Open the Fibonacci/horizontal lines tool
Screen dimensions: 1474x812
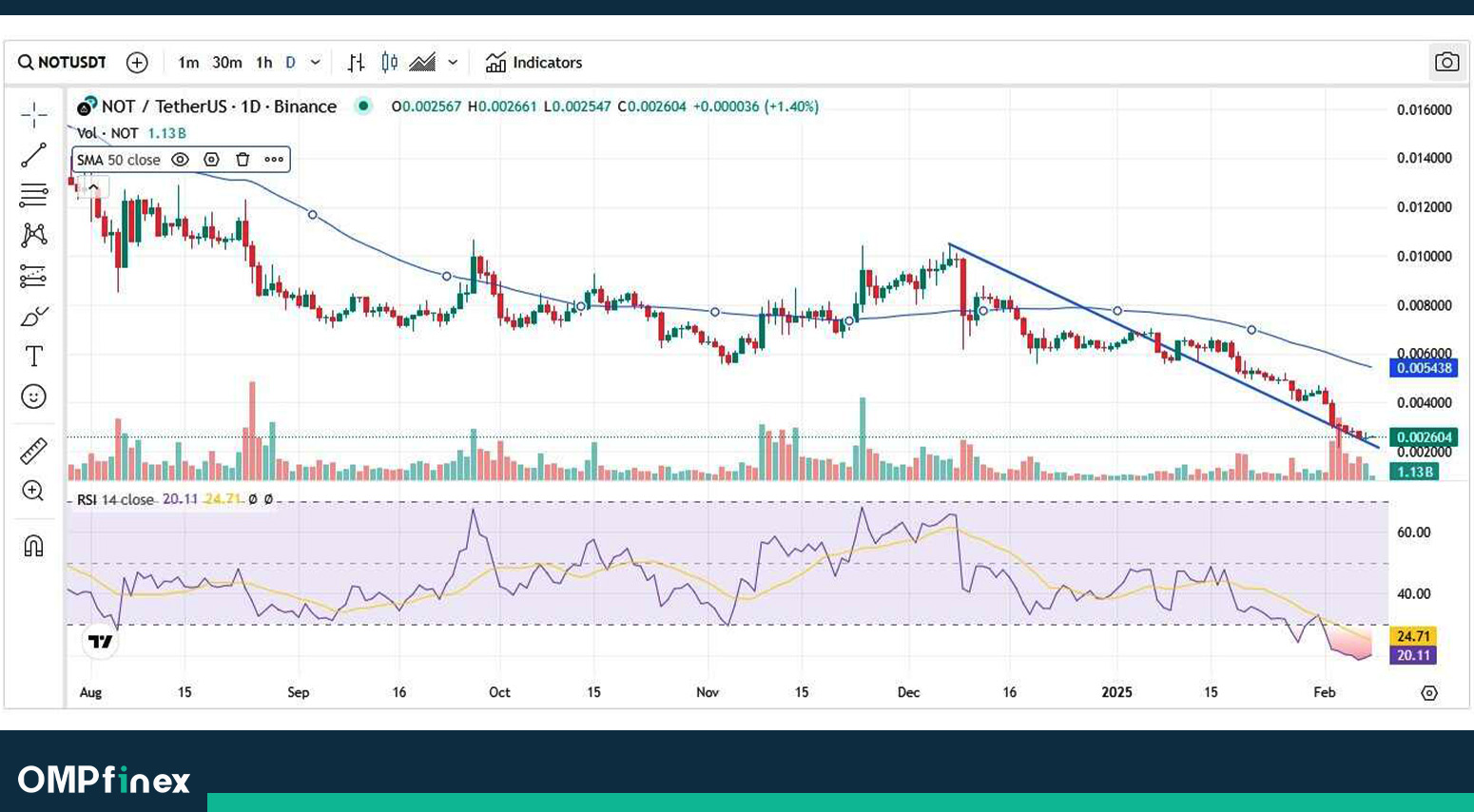click(x=34, y=195)
